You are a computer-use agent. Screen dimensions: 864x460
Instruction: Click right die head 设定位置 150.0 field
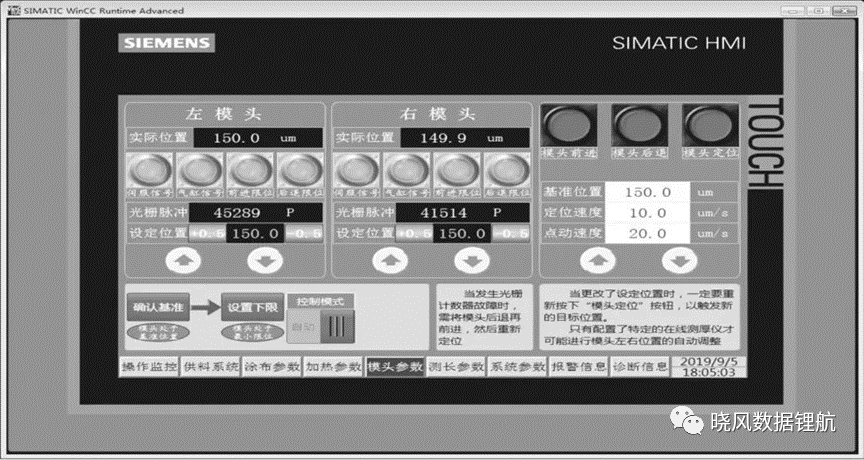[462, 234]
